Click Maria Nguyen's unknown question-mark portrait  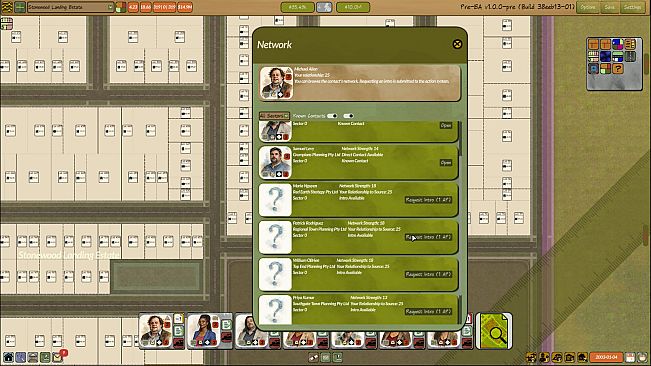point(275,200)
